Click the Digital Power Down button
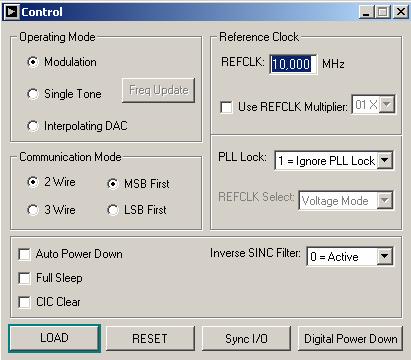The height and width of the screenshot is (360, 411). (x=350, y=338)
